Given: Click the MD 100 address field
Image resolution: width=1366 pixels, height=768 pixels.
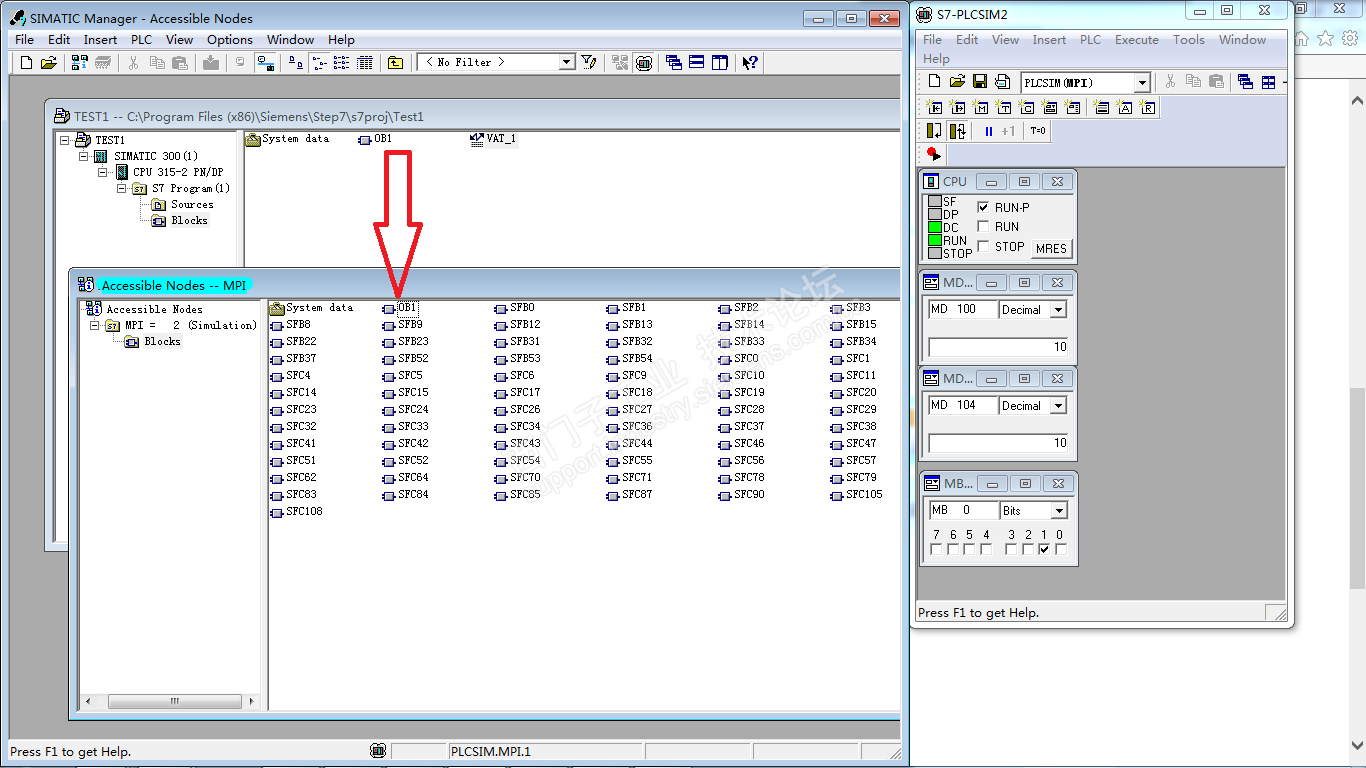Looking at the screenshot, I should click(x=963, y=310).
